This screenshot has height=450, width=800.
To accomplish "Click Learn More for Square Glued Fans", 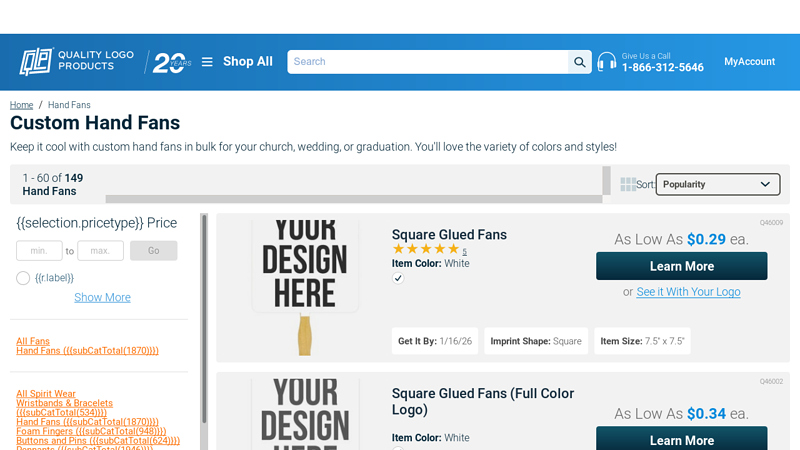I will pos(681,266).
